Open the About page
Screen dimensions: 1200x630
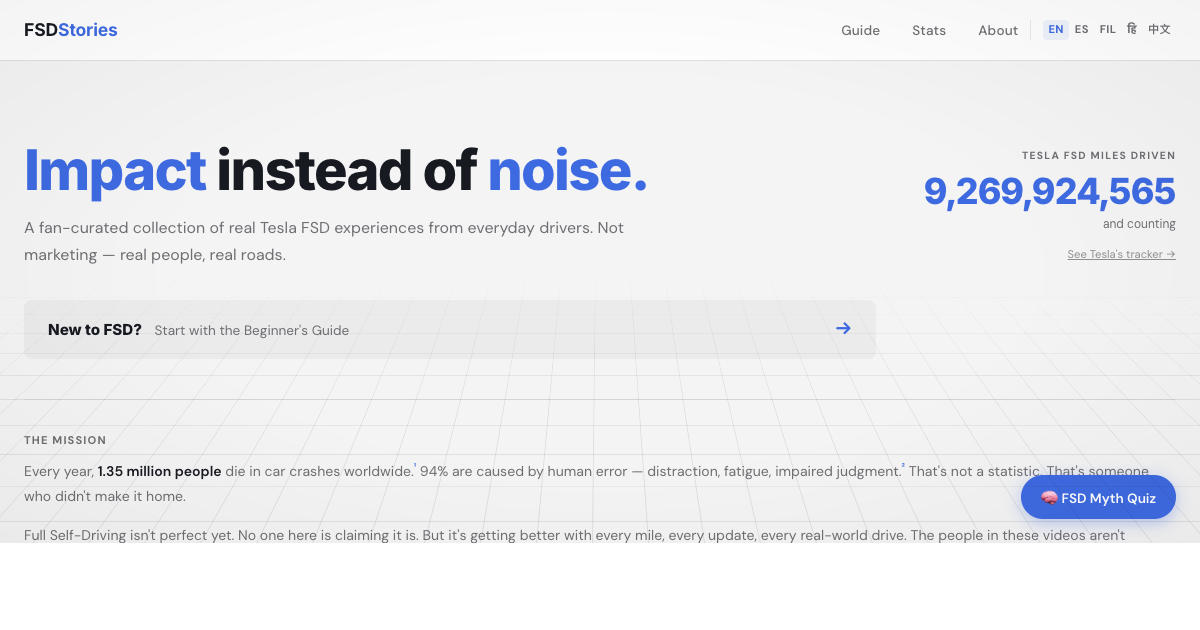click(998, 30)
